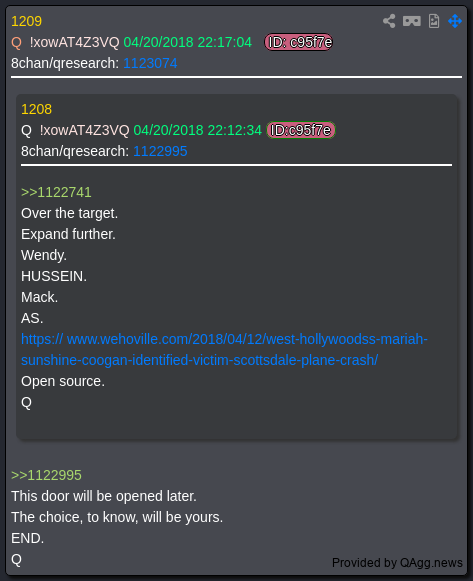
Task: Click the VR goggles icon
Action: 412,21
